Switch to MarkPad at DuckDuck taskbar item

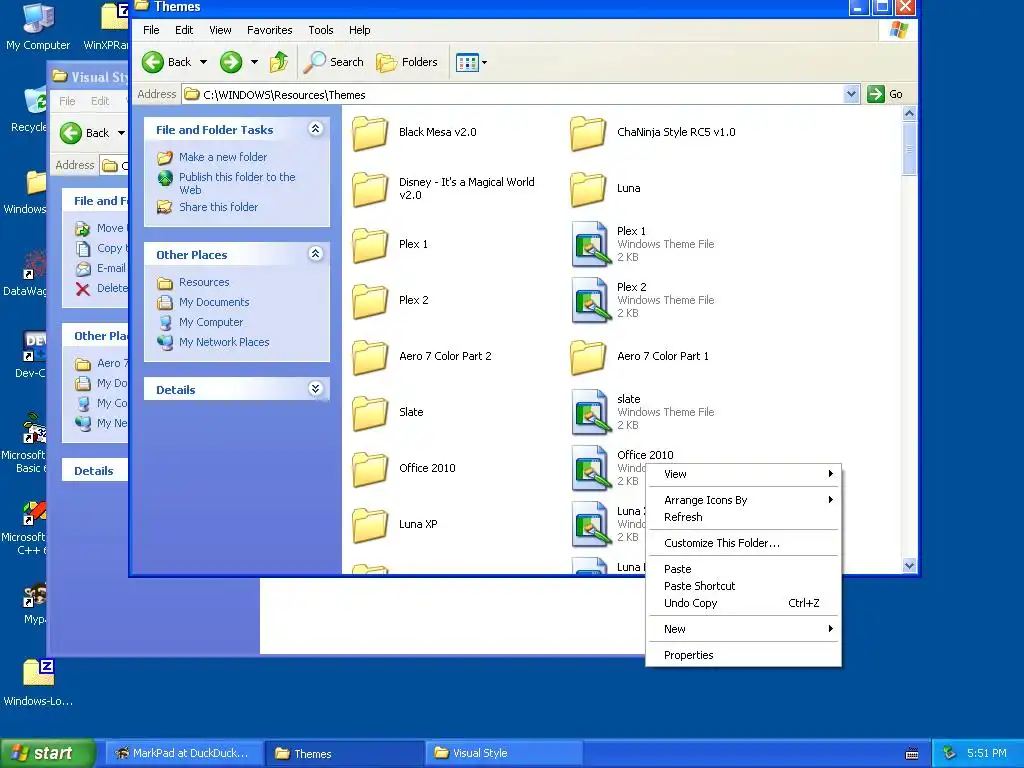coord(183,753)
